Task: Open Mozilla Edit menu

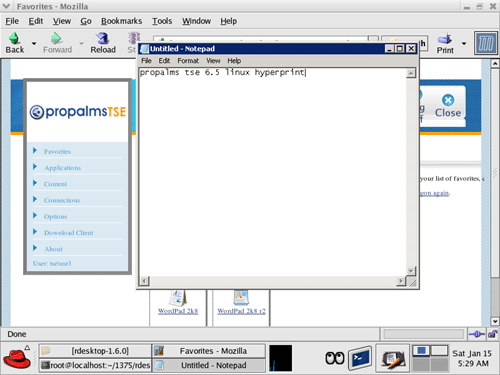Action: click(x=36, y=21)
